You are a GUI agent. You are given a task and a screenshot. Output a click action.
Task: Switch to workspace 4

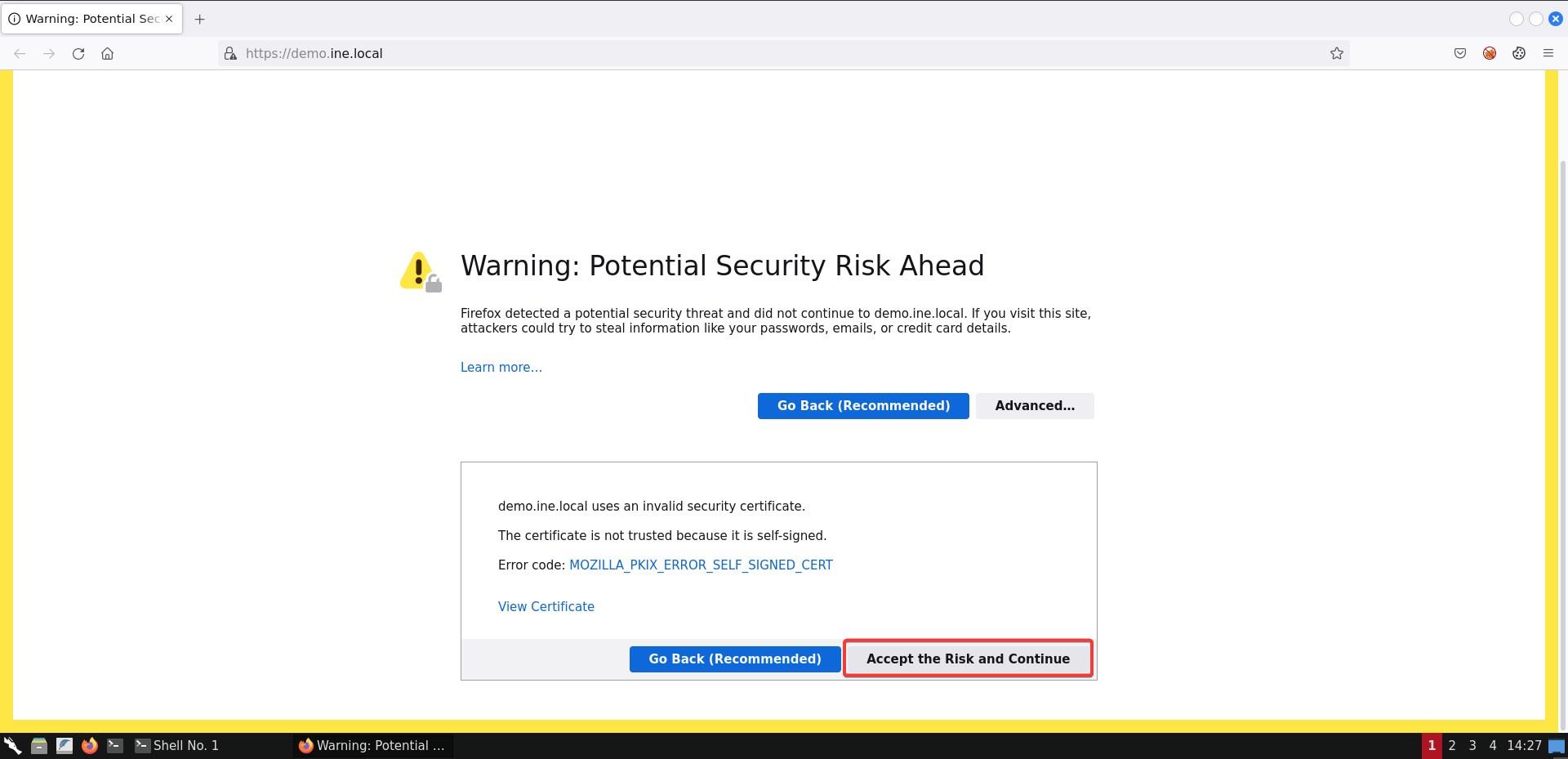click(1492, 745)
